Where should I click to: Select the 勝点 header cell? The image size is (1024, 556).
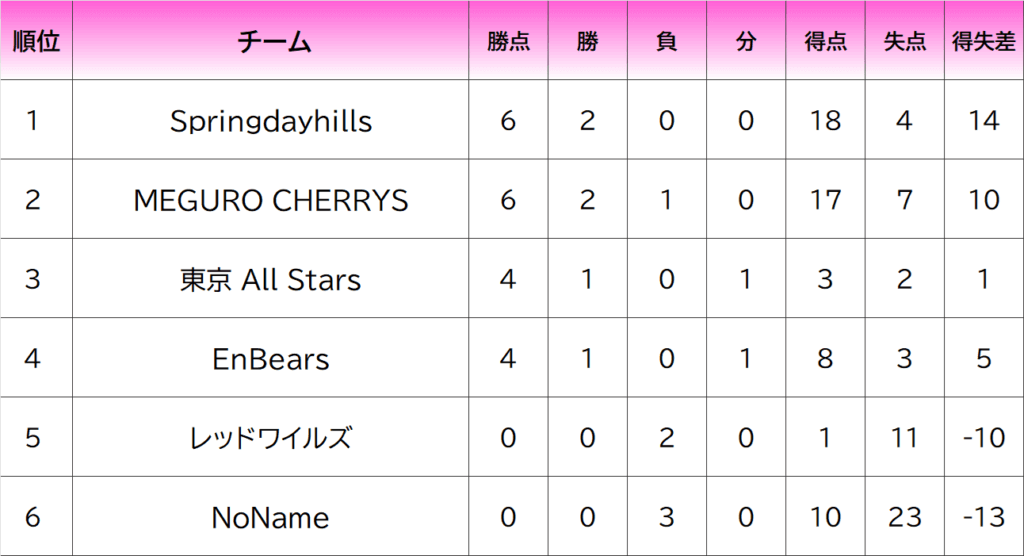pyautogui.click(x=508, y=42)
